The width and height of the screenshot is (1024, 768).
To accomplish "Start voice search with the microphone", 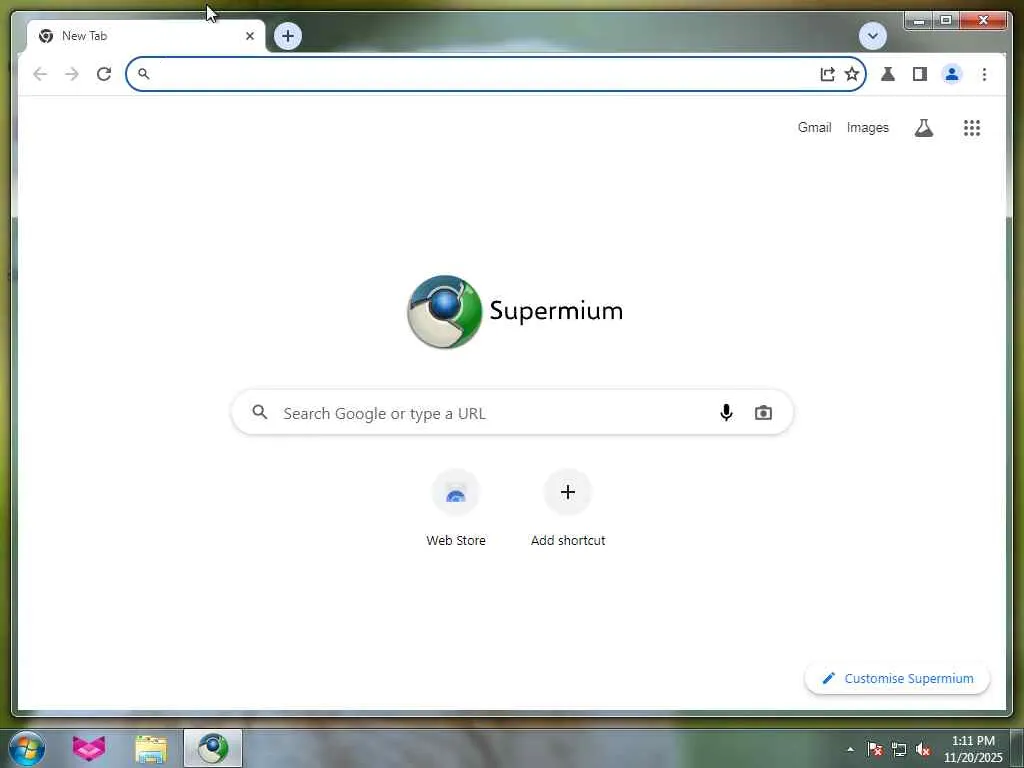I will pyautogui.click(x=726, y=413).
